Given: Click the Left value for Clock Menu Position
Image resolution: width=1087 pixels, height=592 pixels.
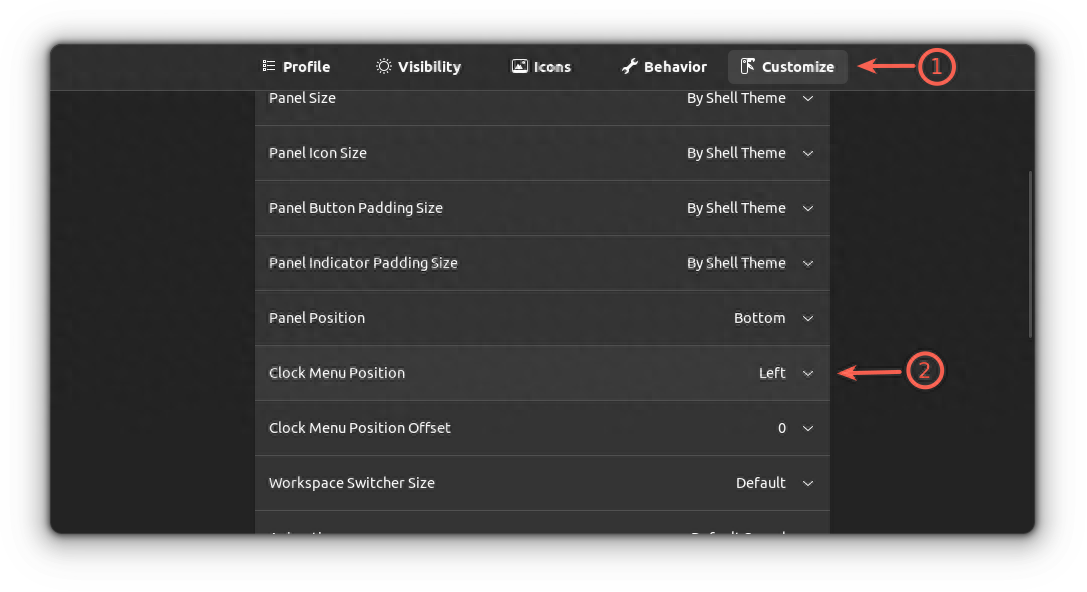Looking at the screenshot, I should [x=771, y=372].
